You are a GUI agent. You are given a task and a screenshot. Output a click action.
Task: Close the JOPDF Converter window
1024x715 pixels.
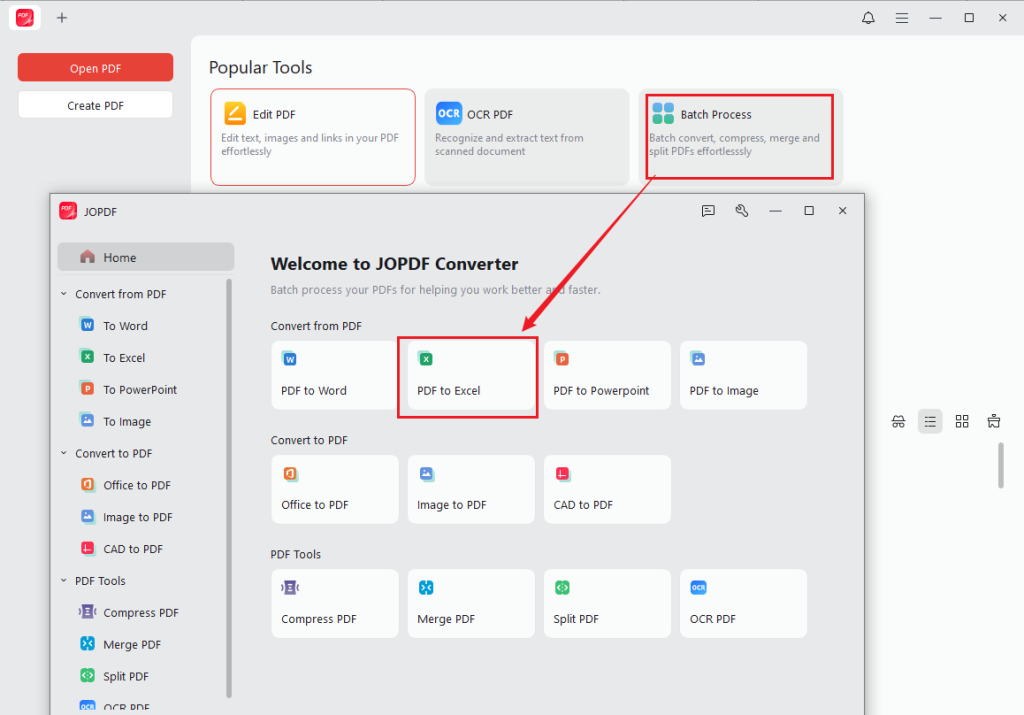coord(842,210)
